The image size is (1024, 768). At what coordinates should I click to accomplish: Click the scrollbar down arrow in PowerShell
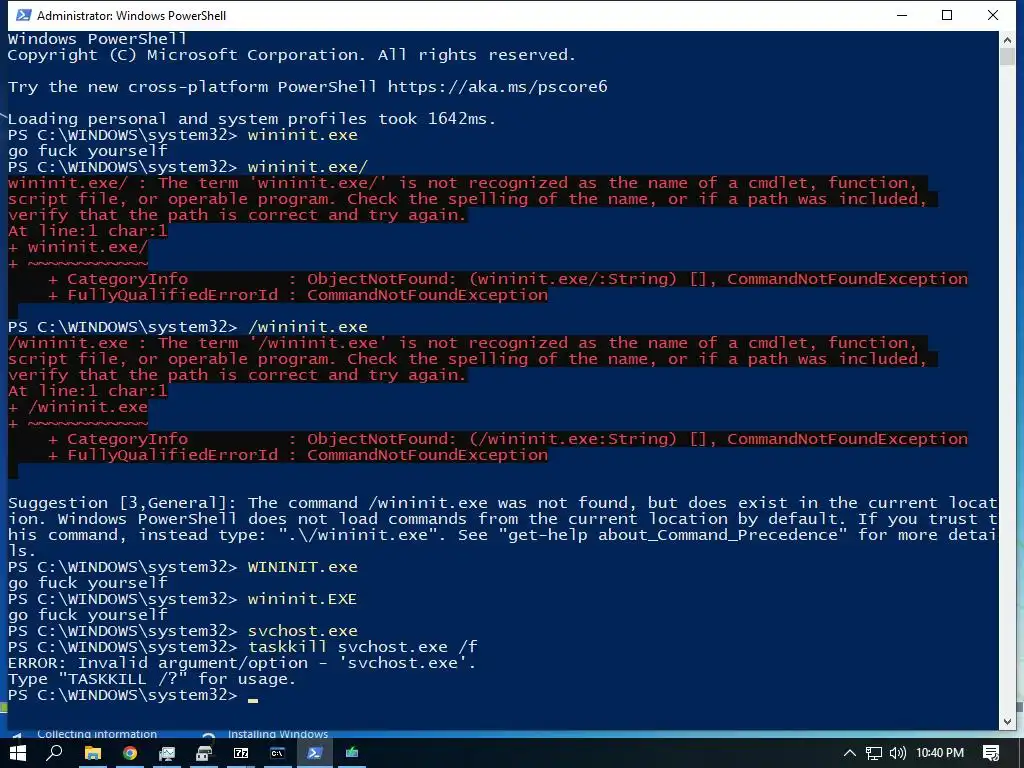(1007, 721)
